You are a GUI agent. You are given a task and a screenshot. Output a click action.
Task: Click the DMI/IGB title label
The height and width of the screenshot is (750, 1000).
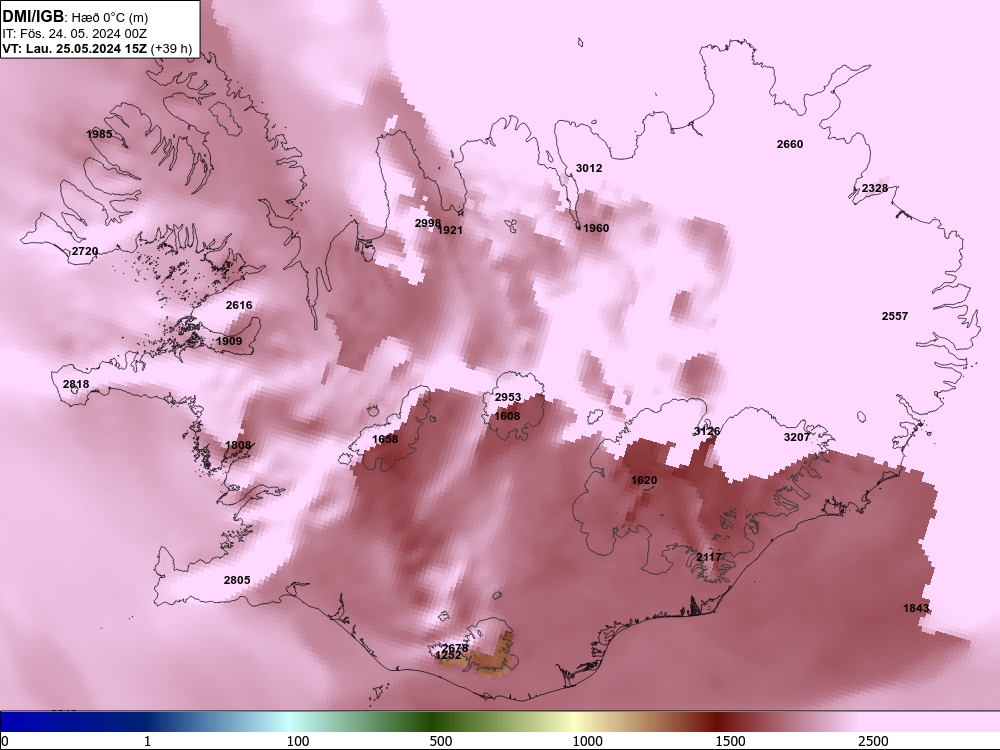point(33,16)
